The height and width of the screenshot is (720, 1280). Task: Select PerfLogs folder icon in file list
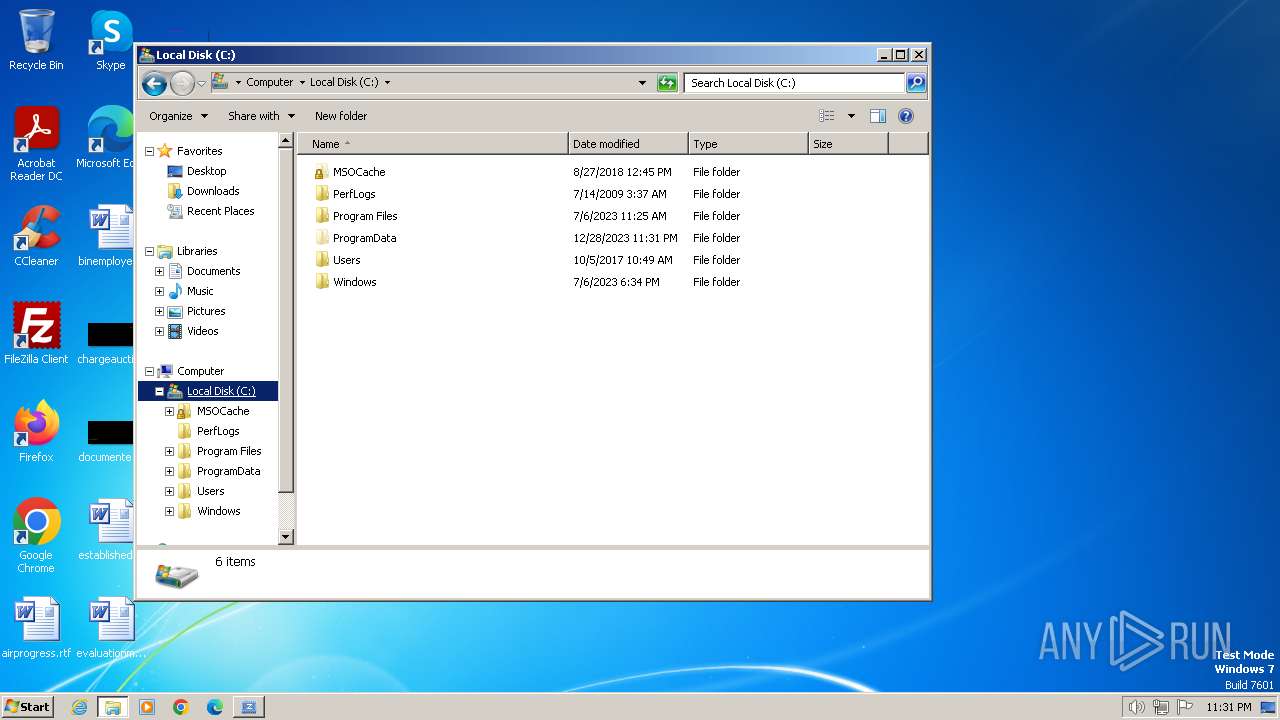(321, 194)
